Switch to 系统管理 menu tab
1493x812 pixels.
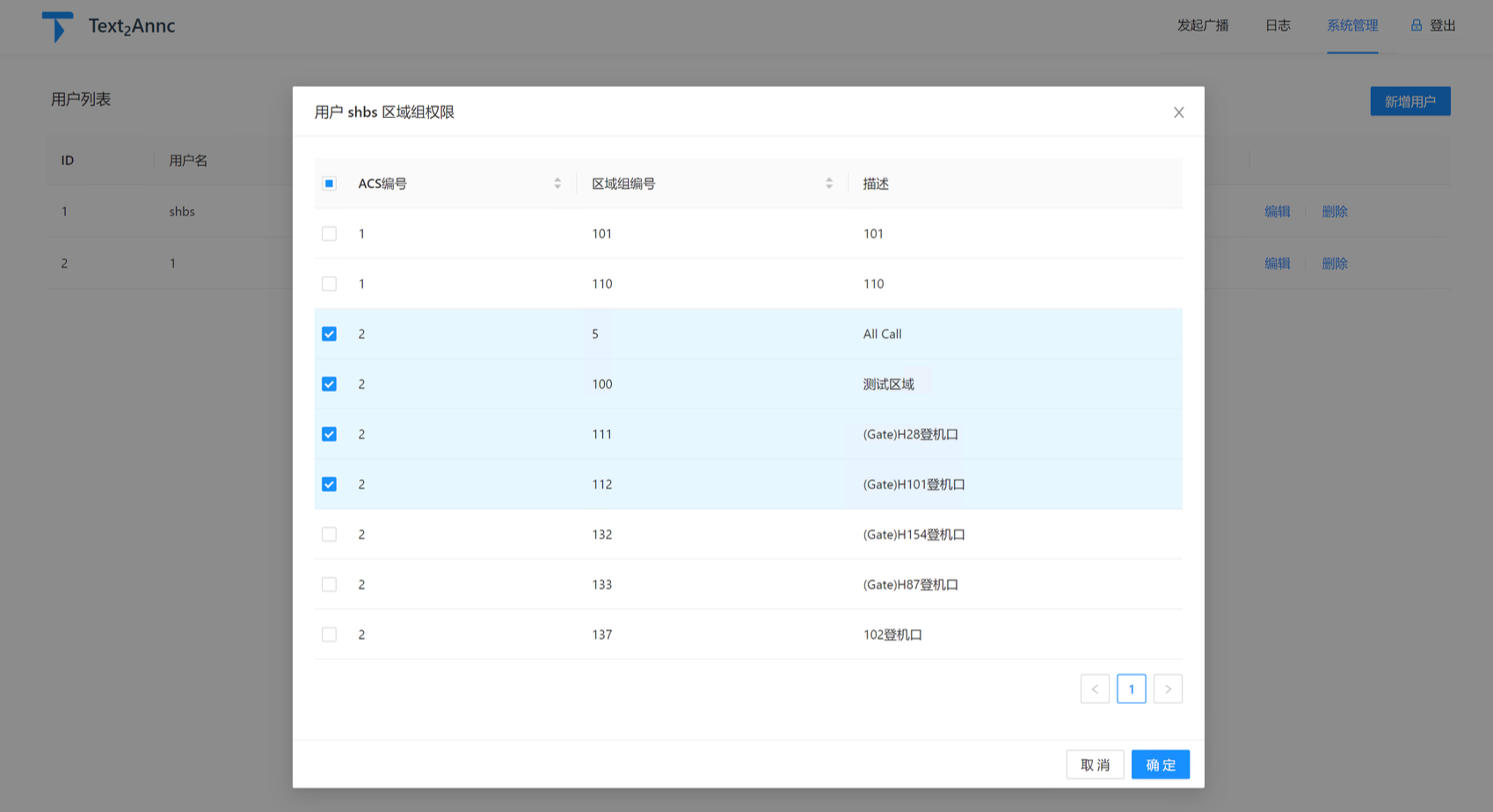pyautogui.click(x=1351, y=25)
